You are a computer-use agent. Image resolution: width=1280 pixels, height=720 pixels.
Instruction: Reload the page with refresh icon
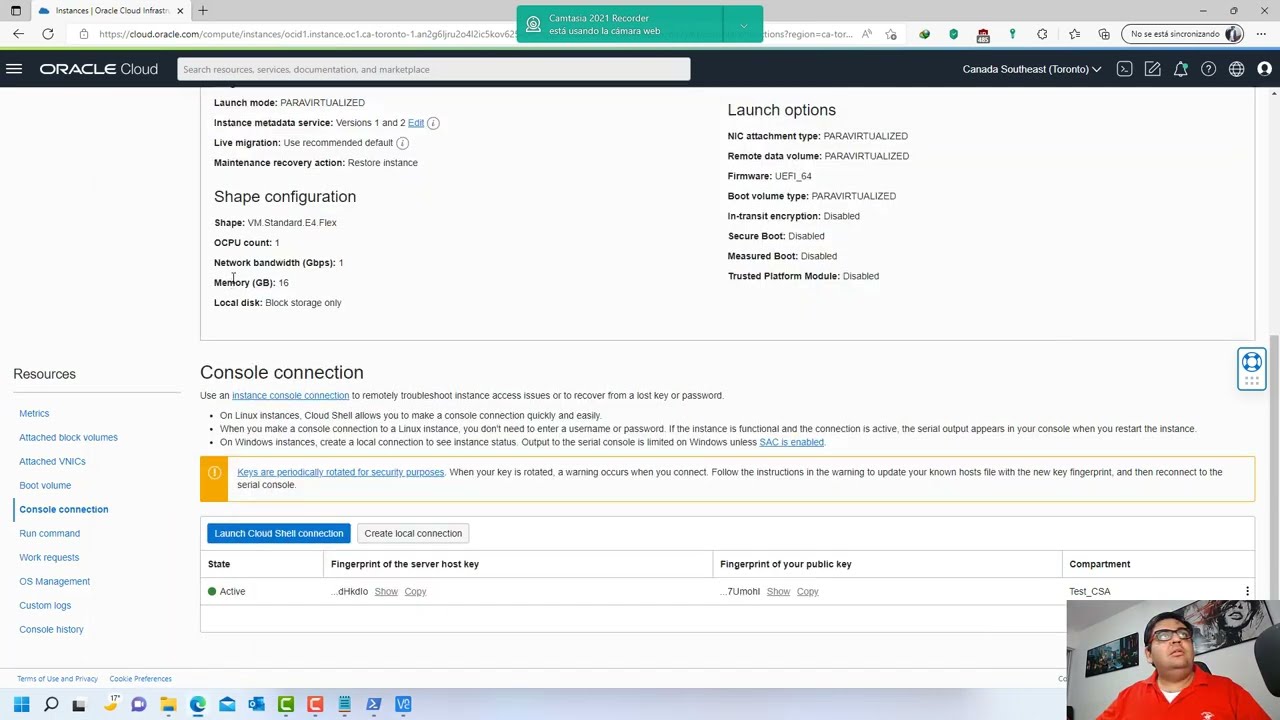[48, 34]
